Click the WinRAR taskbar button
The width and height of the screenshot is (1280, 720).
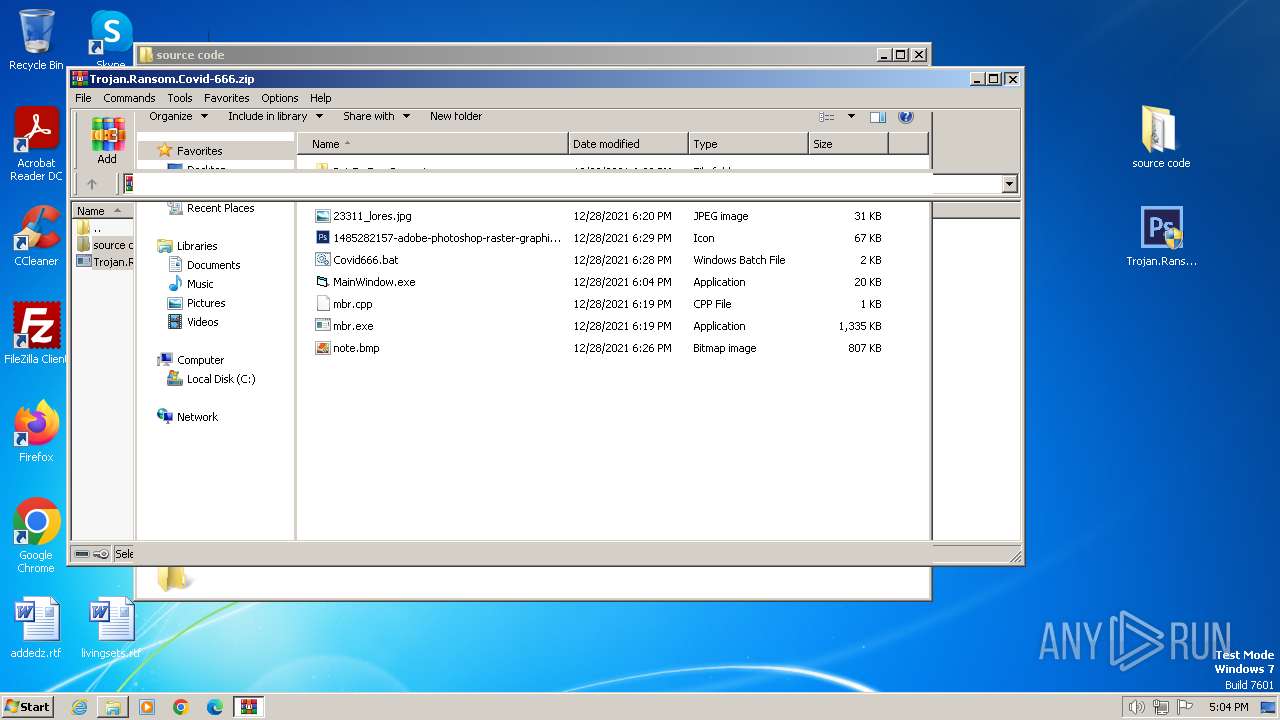click(x=249, y=707)
